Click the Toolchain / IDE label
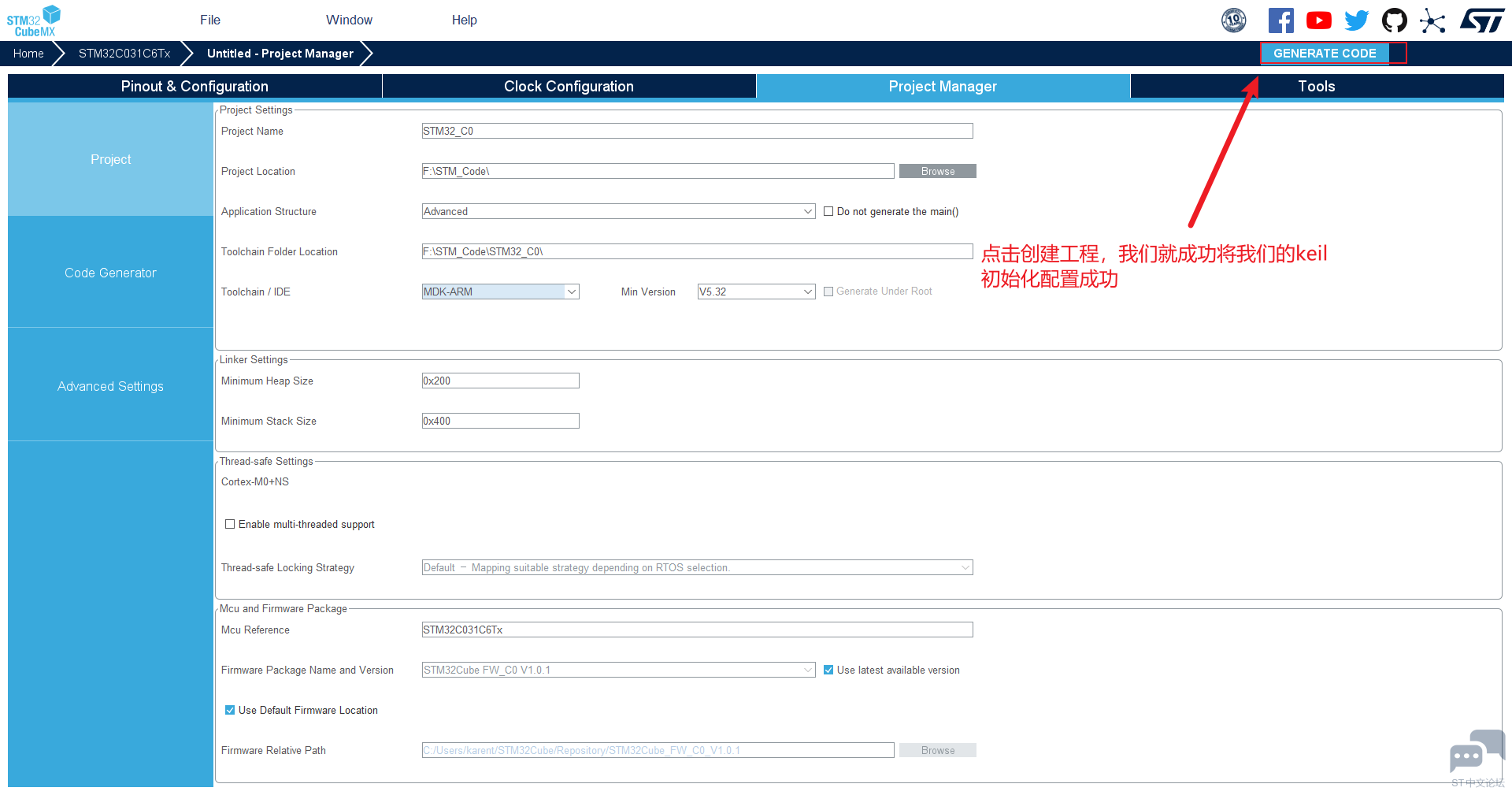1512x795 pixels. click(x=256, y=292)
